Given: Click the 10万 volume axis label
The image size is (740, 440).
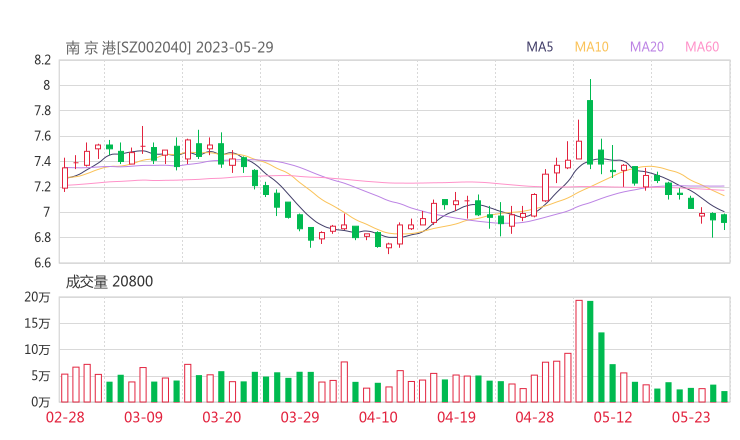Looking at the screenshot, I should coord(37,350).
